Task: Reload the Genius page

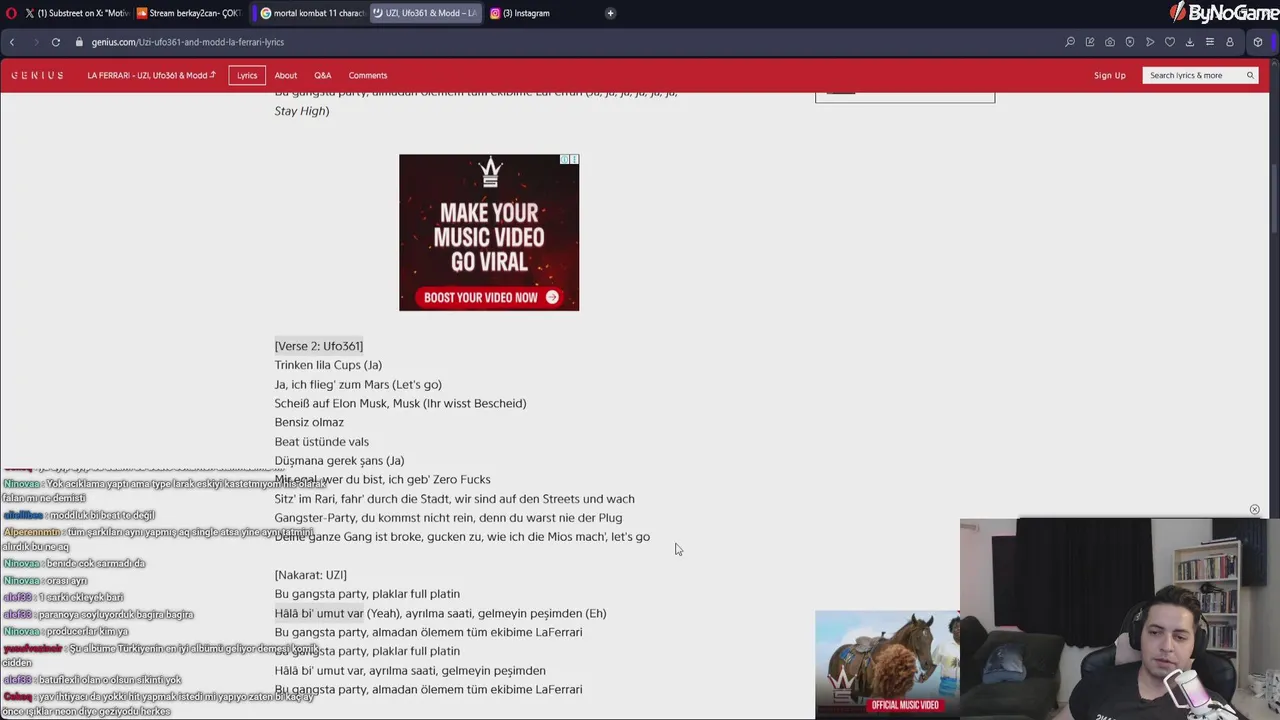Action: [x=56, y=42]
